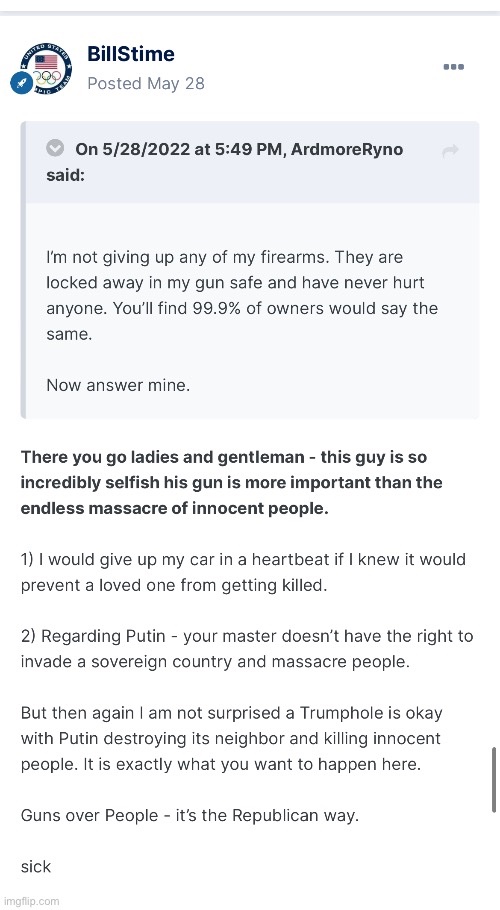Click the quote's go-to-post arrow icon

(x=450, y=151)
